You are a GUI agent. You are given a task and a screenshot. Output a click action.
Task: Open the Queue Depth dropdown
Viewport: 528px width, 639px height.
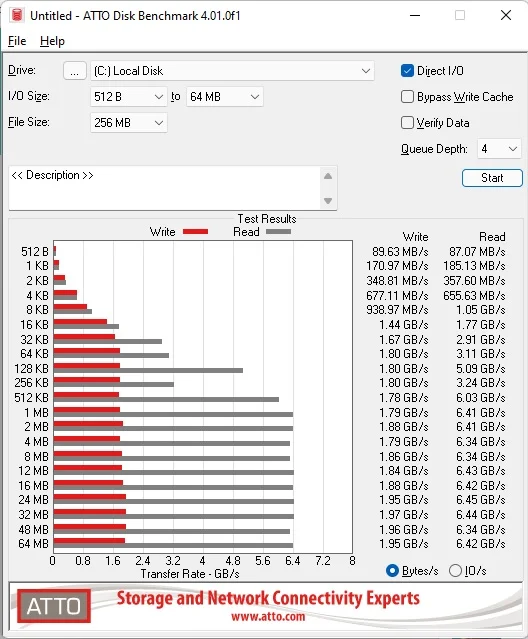[x=499, y=149]
